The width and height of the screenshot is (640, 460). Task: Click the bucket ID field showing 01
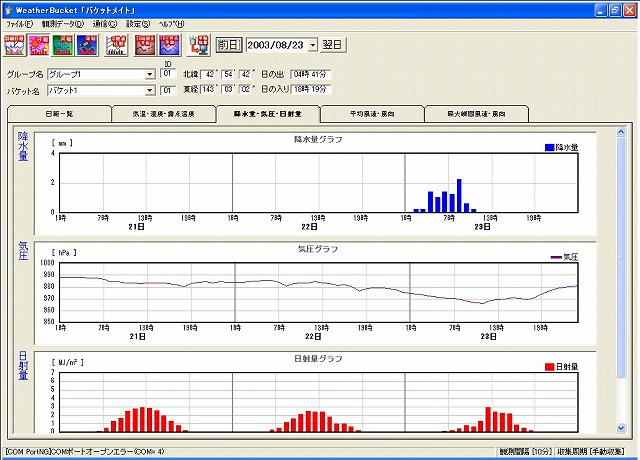click(167, 90)
